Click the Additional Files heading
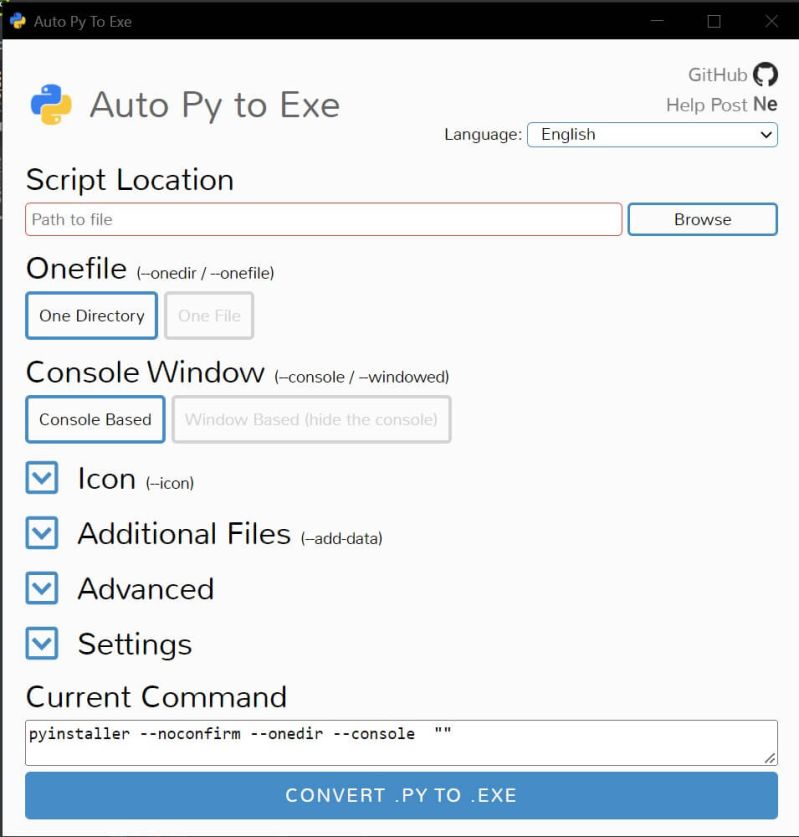Viewport: 799px width, 837px height. (184, 533)
